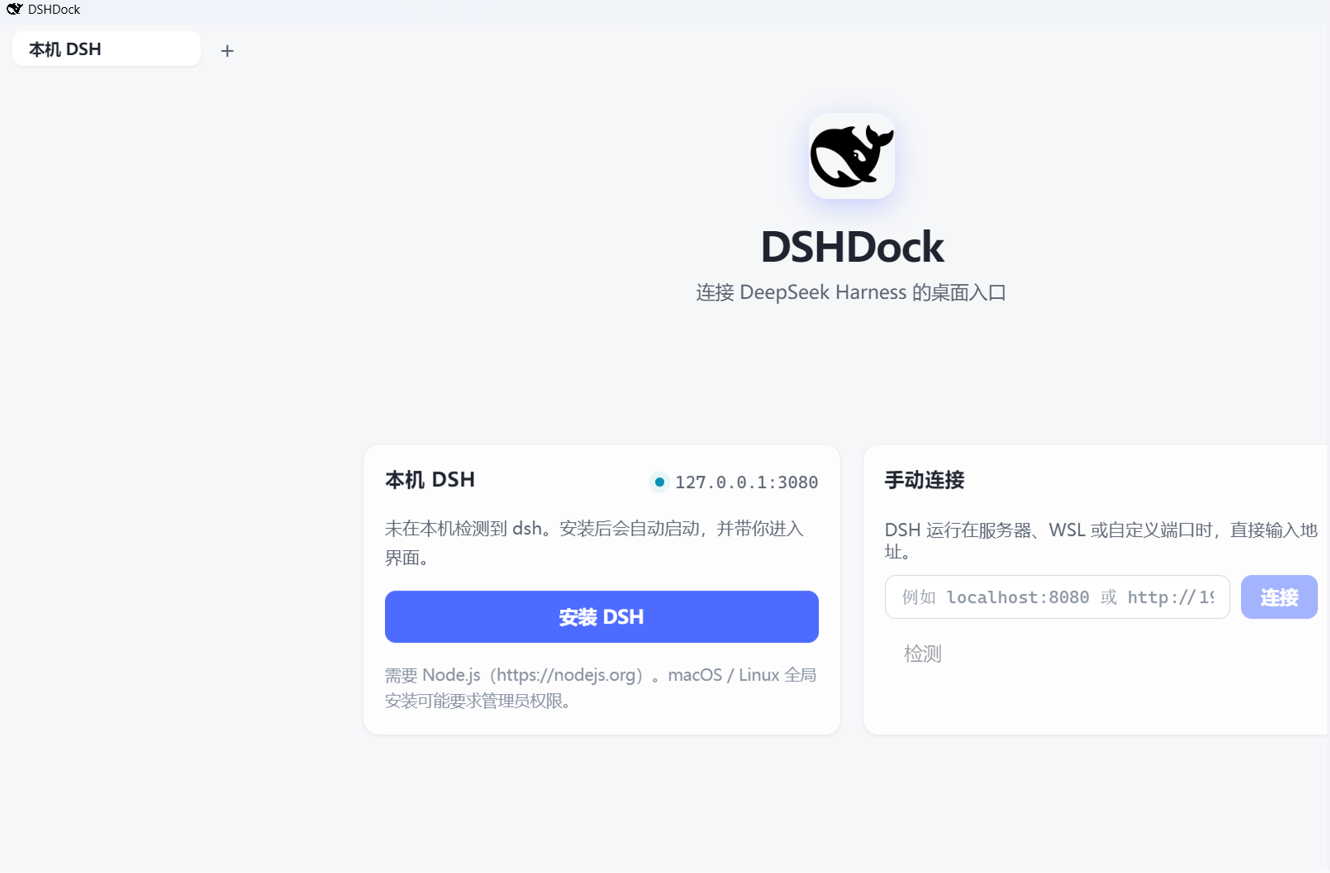This screenshot has height=873, width=1330.
Task: Click the DSHDock window title text
Action: click(x=54, y=9)
